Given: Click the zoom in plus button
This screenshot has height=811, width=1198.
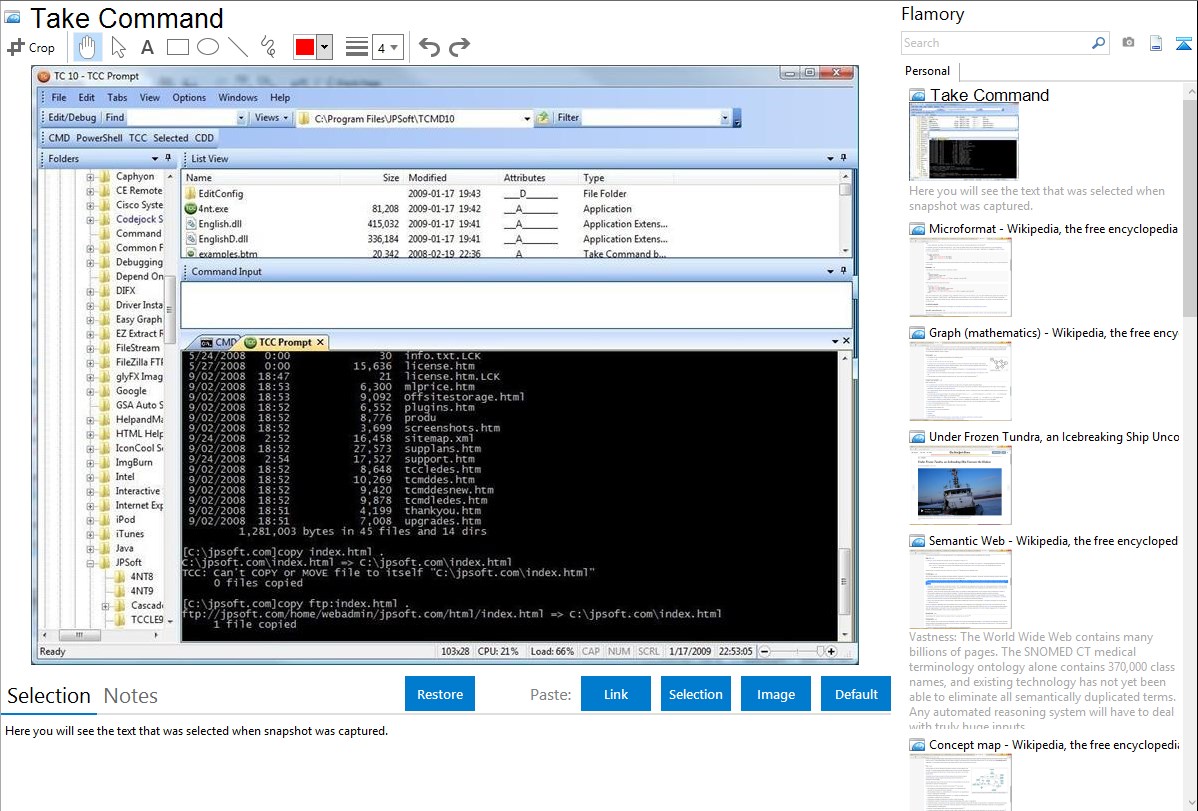Looking at the screenshot, I should pyautogui.click(x=831, y=651).
